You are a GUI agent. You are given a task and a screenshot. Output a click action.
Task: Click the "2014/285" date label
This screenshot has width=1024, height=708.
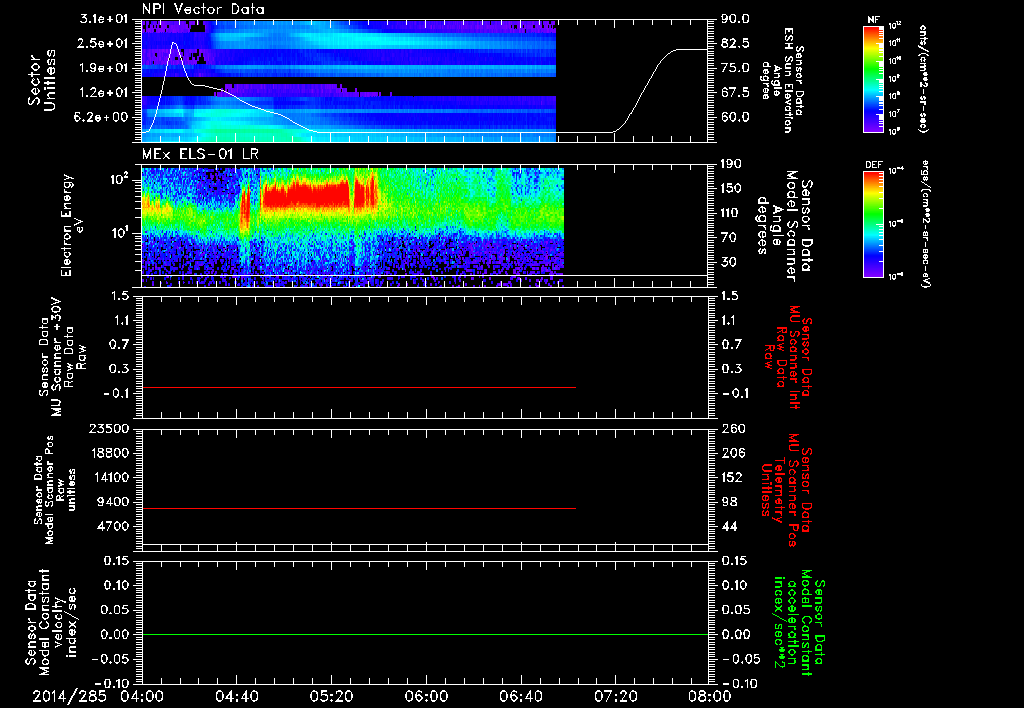point(69,696)
